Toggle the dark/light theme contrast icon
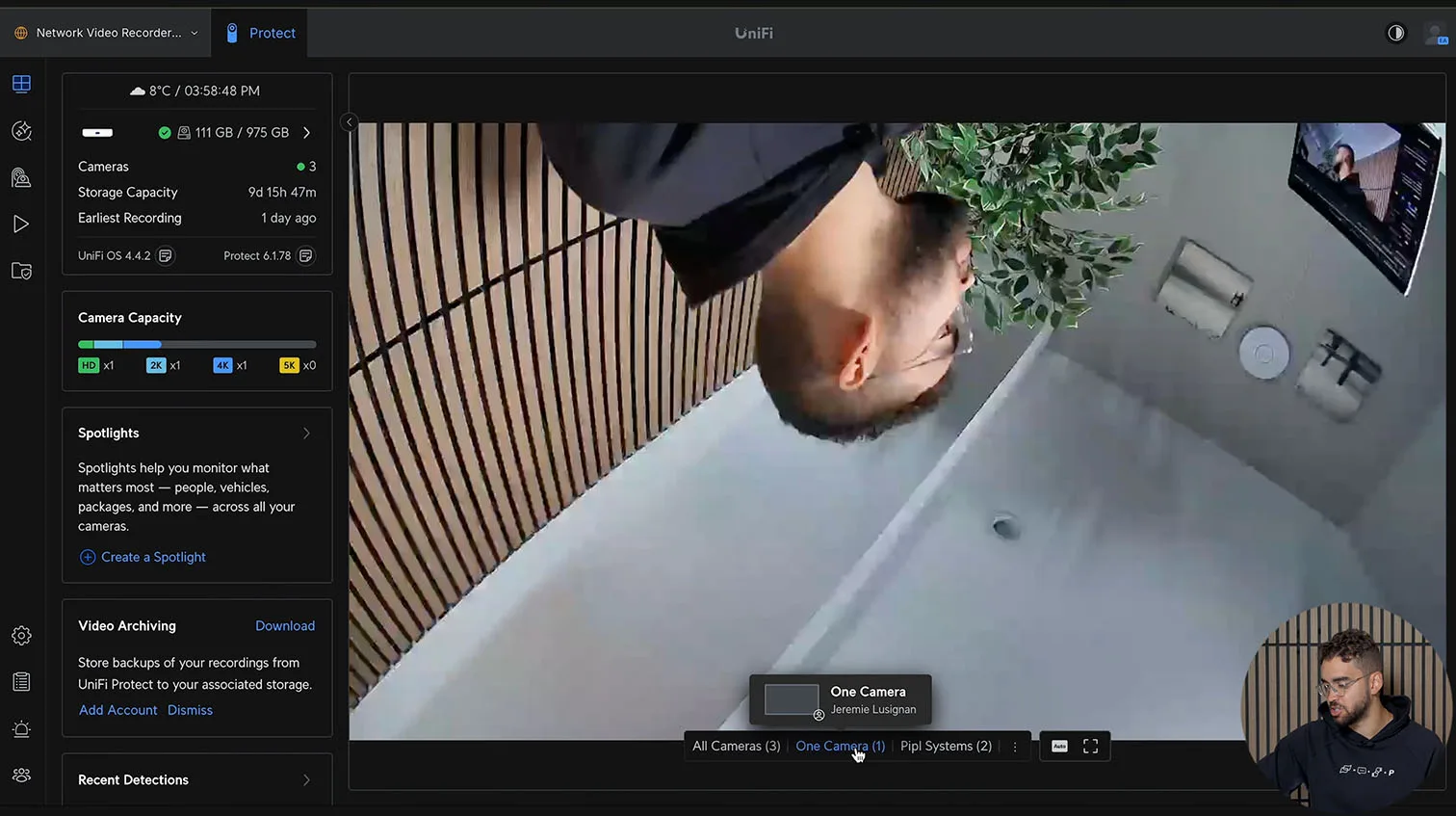 point(1395,33)
